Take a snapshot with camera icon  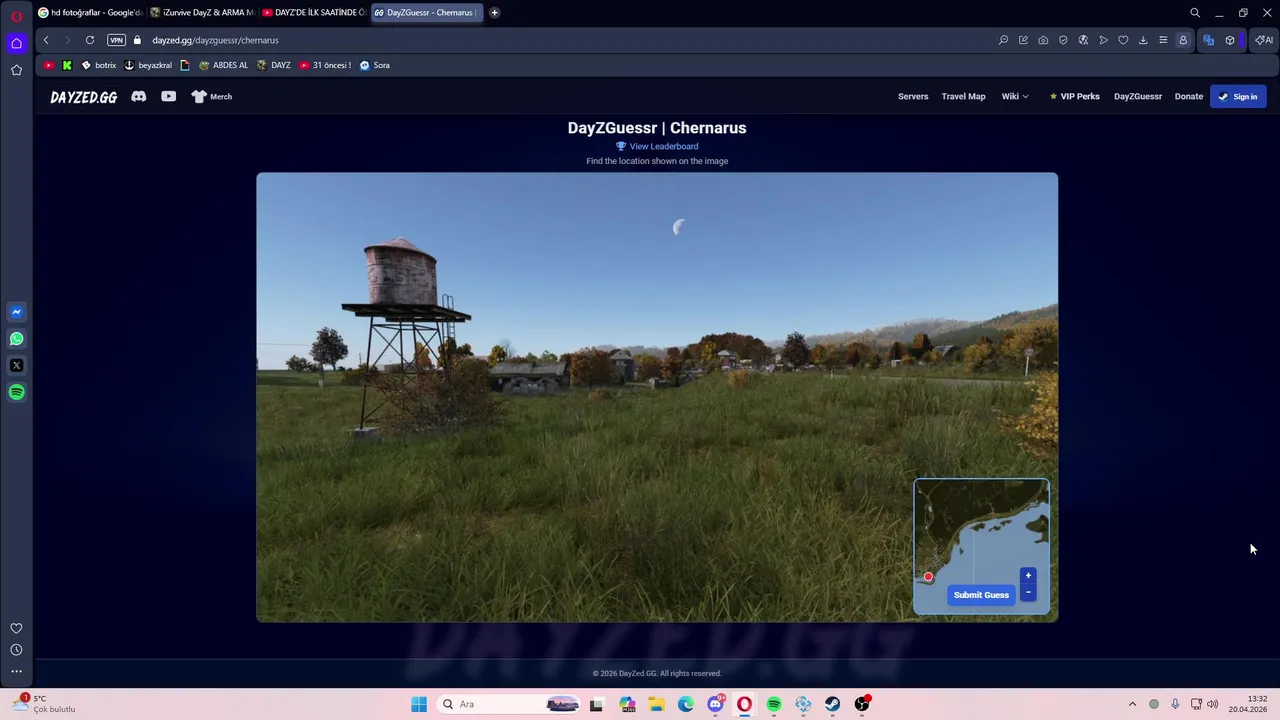[1043, 40]
